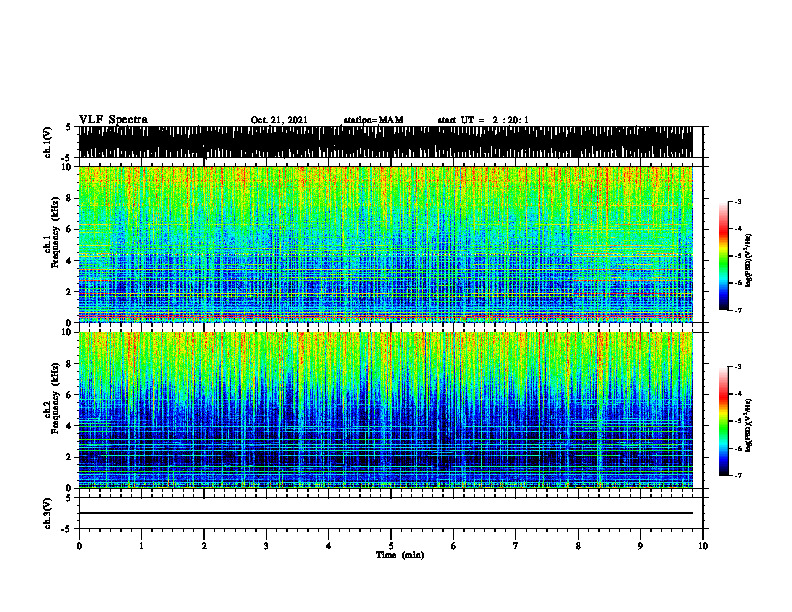Click the "10" kHz tick on ch.1 frequency axis
792x612 pixels.
pyautogui.click(x=68, y=167)
